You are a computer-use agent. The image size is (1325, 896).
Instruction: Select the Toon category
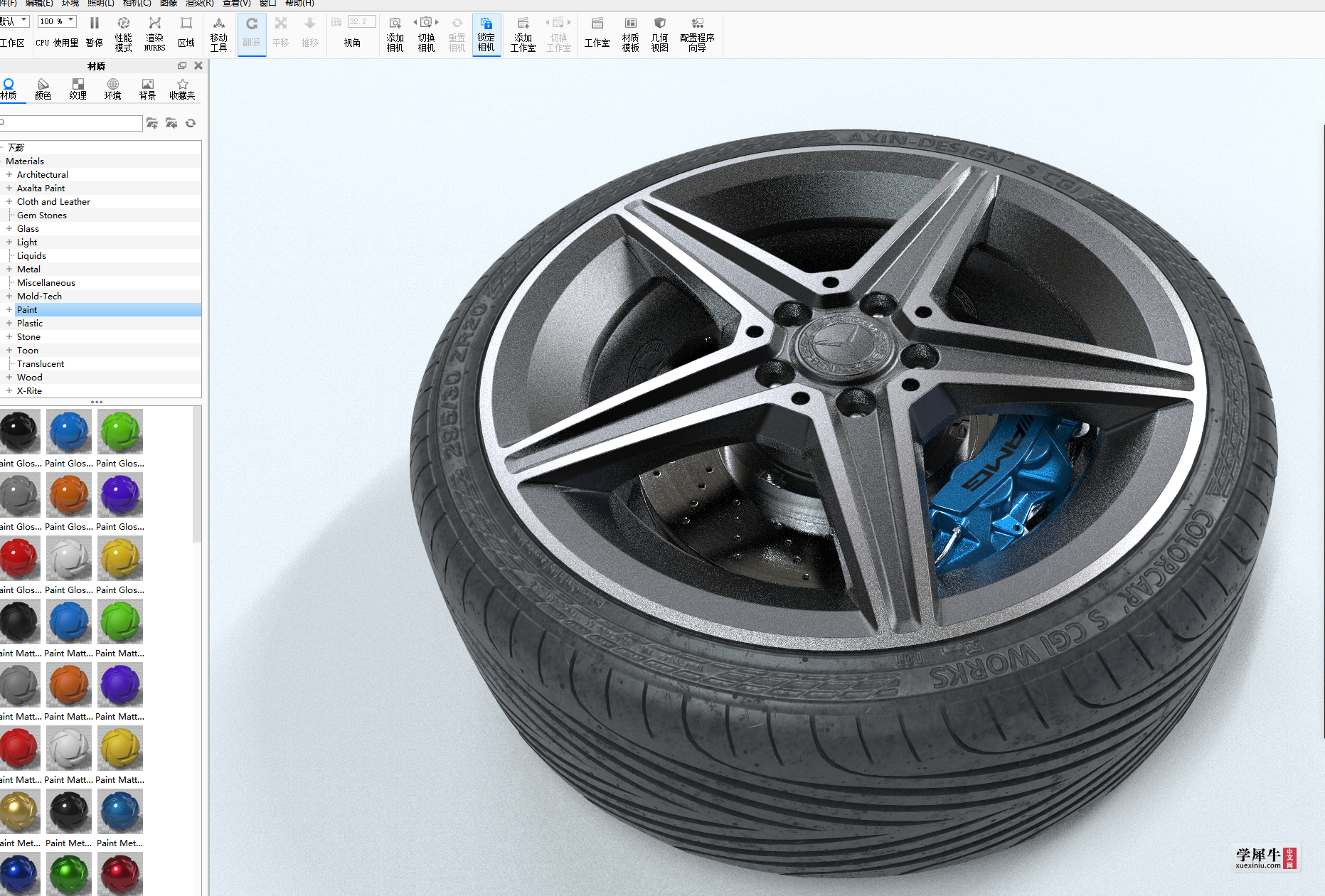click(x=28, y=350)
